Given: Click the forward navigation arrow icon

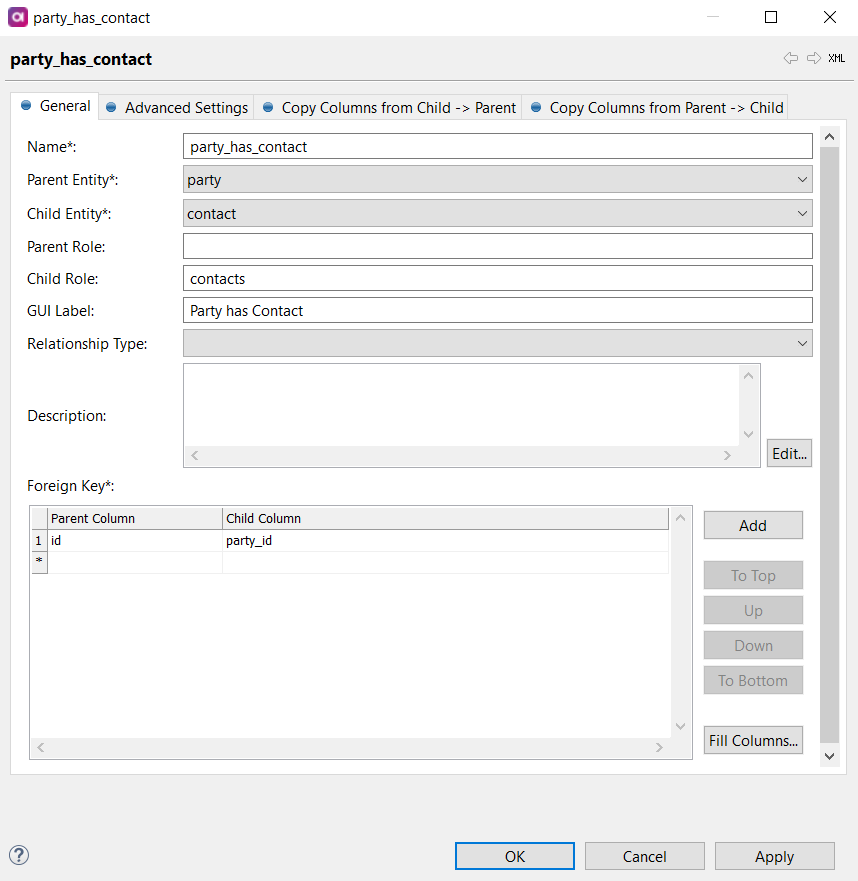Looking at the screenshot, I should [813, 58].
